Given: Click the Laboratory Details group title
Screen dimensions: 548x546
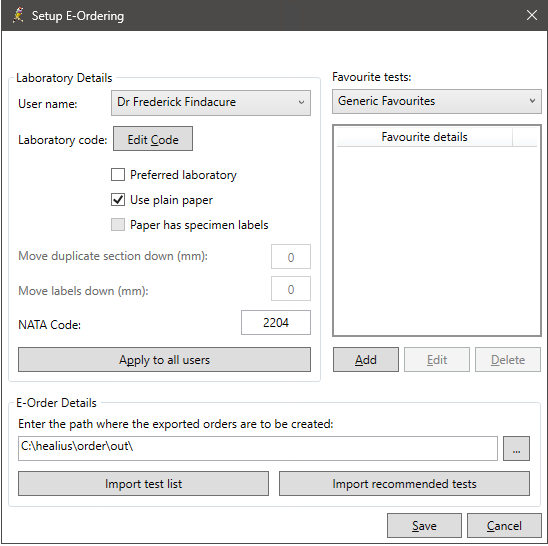Looking at the screenshot, I should 64,78.
